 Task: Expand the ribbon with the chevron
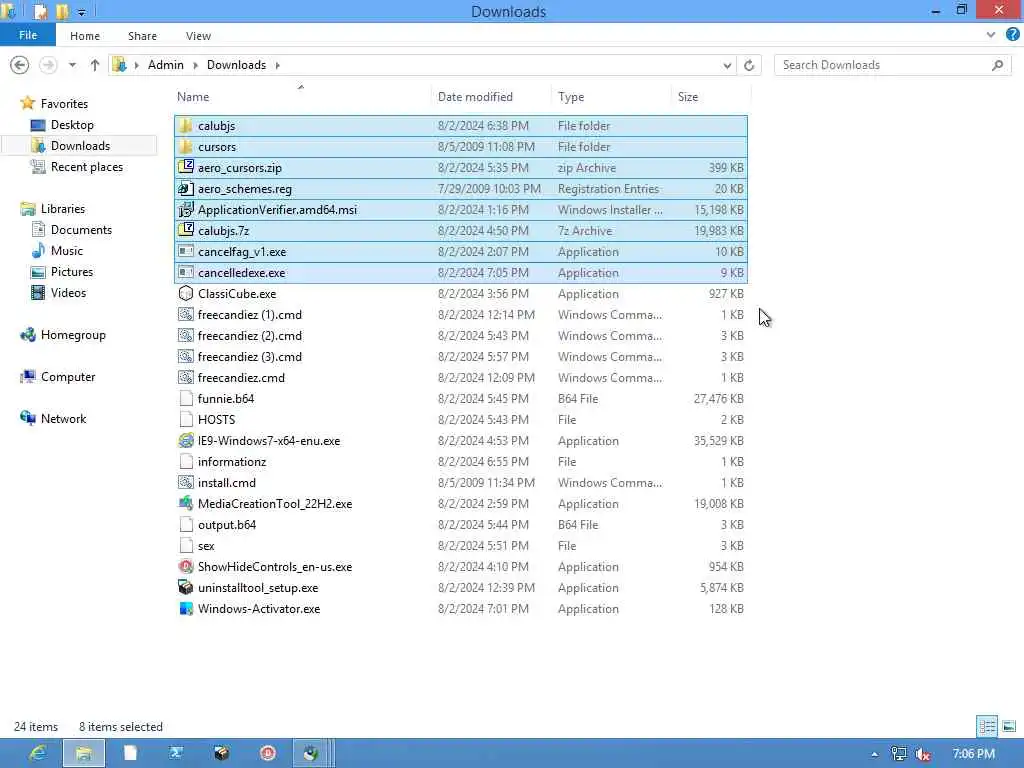tap(991, 35)
